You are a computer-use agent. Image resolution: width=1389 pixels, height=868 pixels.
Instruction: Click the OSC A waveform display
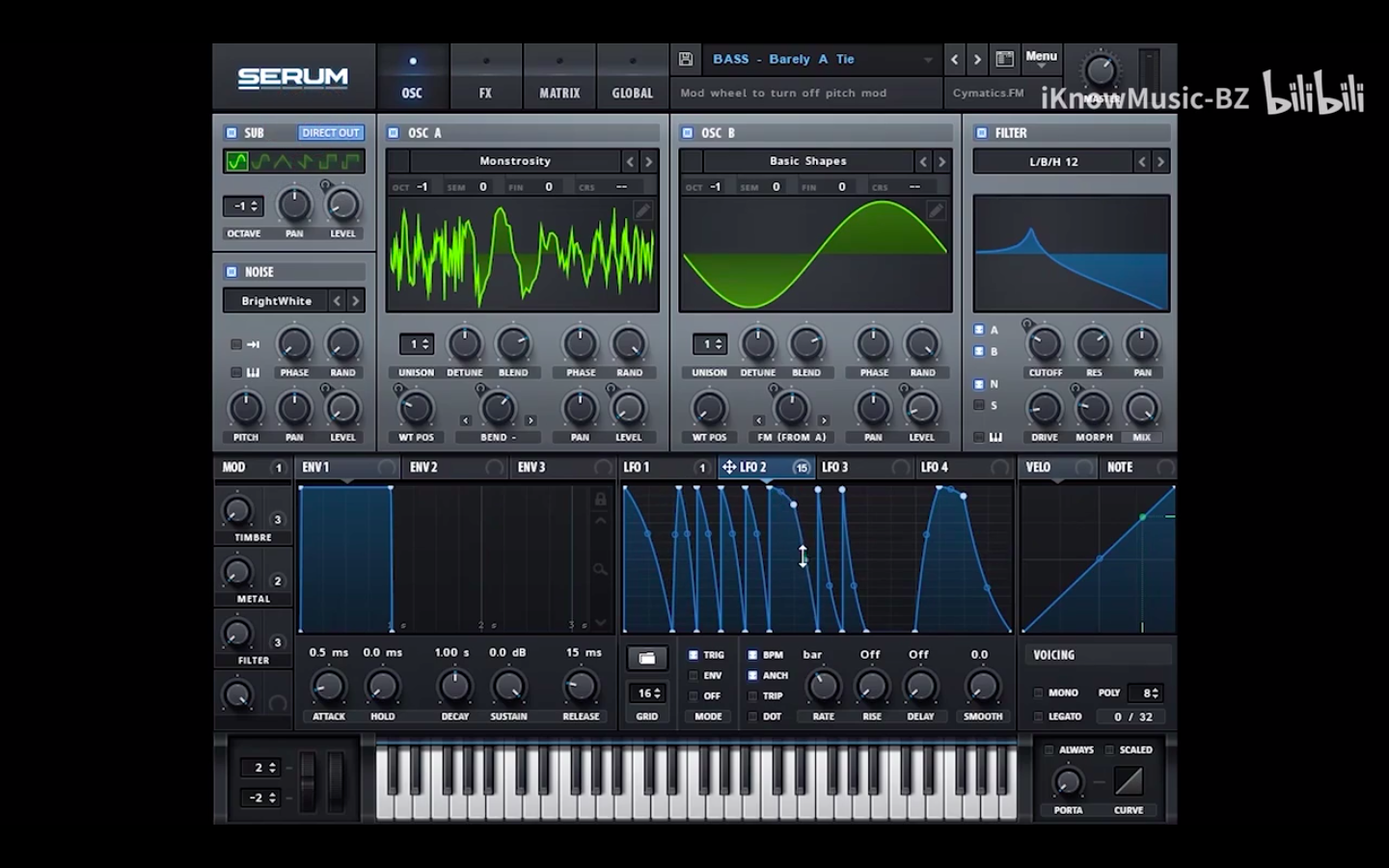(x=522, y=255)
